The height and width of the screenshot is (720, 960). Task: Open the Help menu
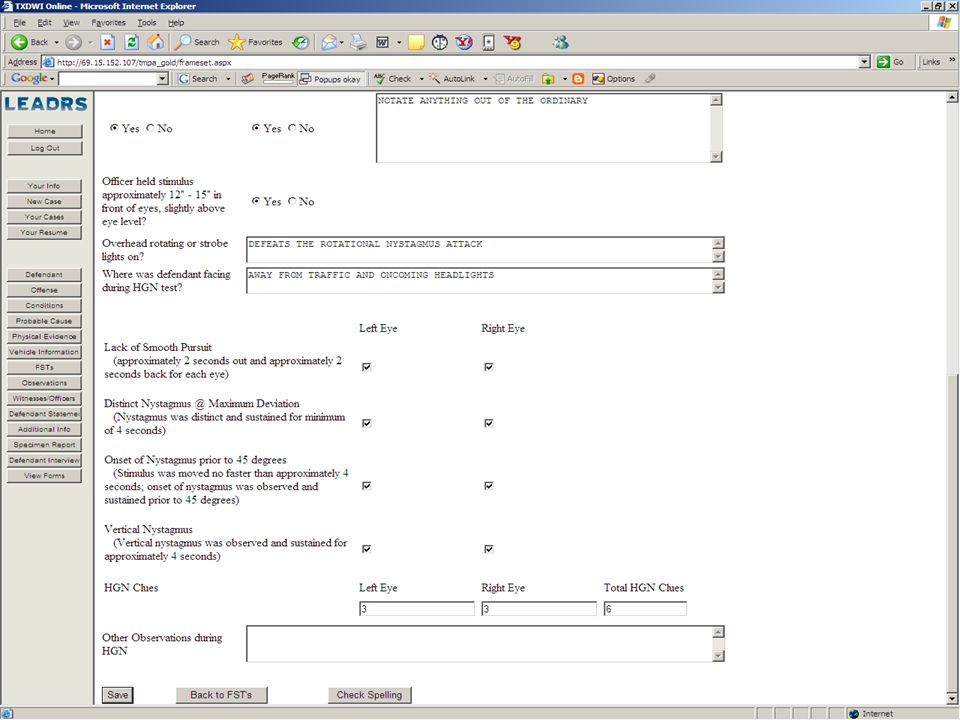point(176,23)
